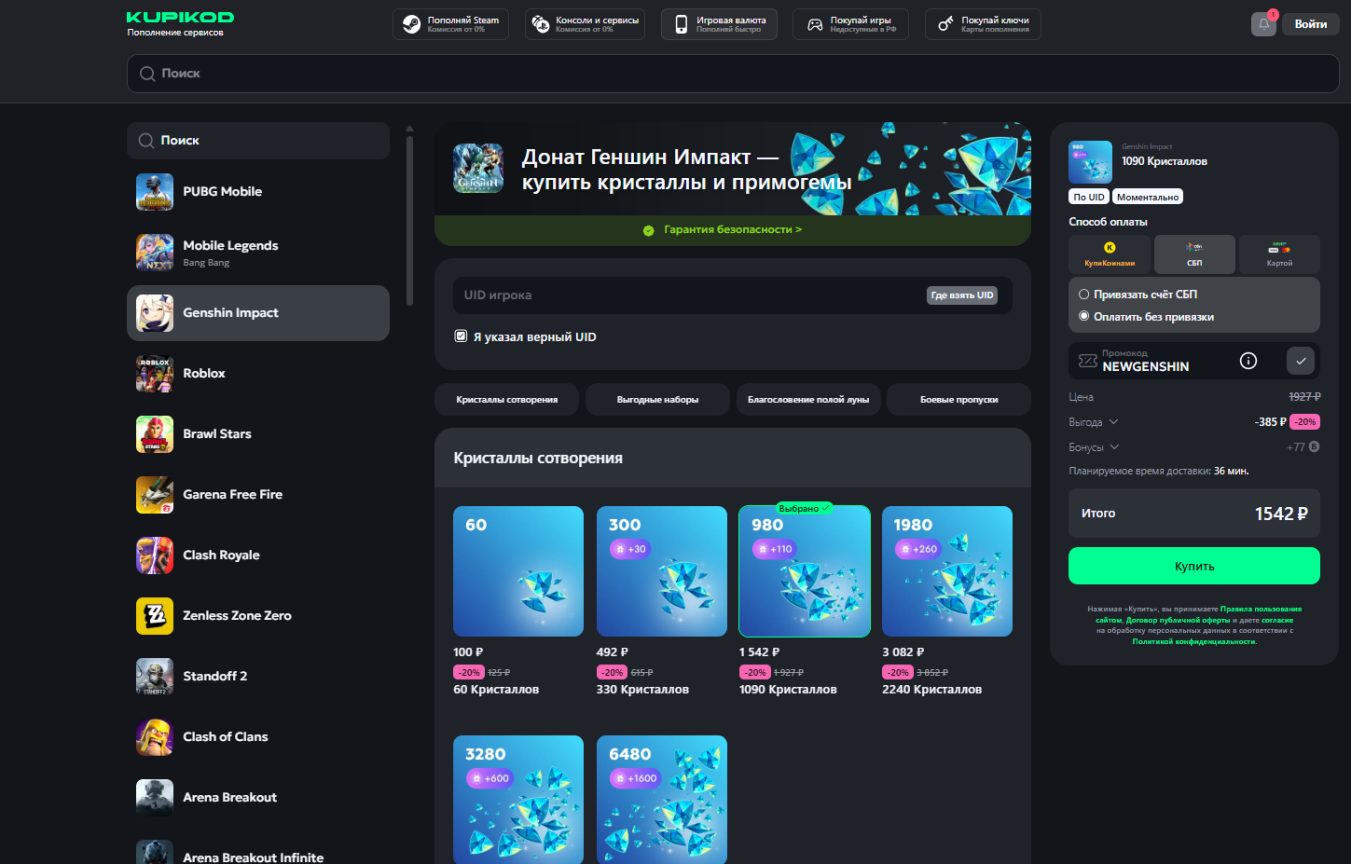
Task: Click the Genshin Impact sidebar icon
Action: click(x=155, y=313)
